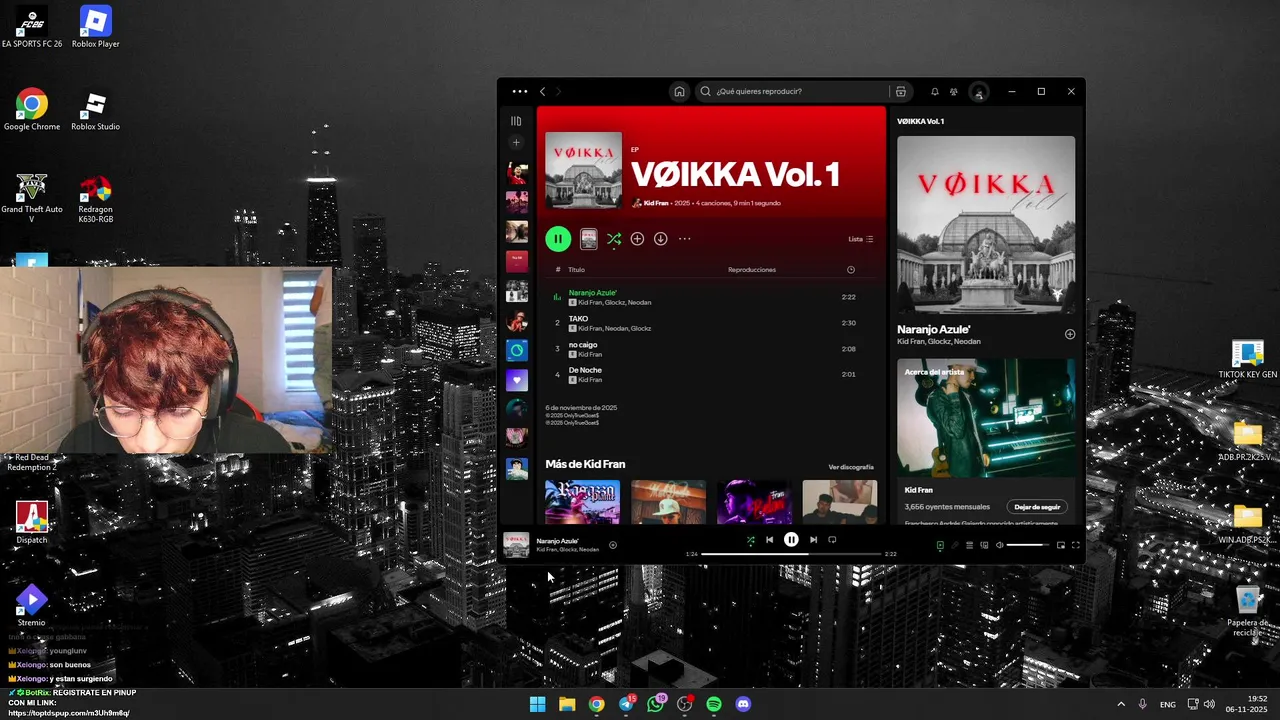The image size is (1280, 720).
Task: Show hidden tray icons chevron
Action: (x=1121, y=704)
